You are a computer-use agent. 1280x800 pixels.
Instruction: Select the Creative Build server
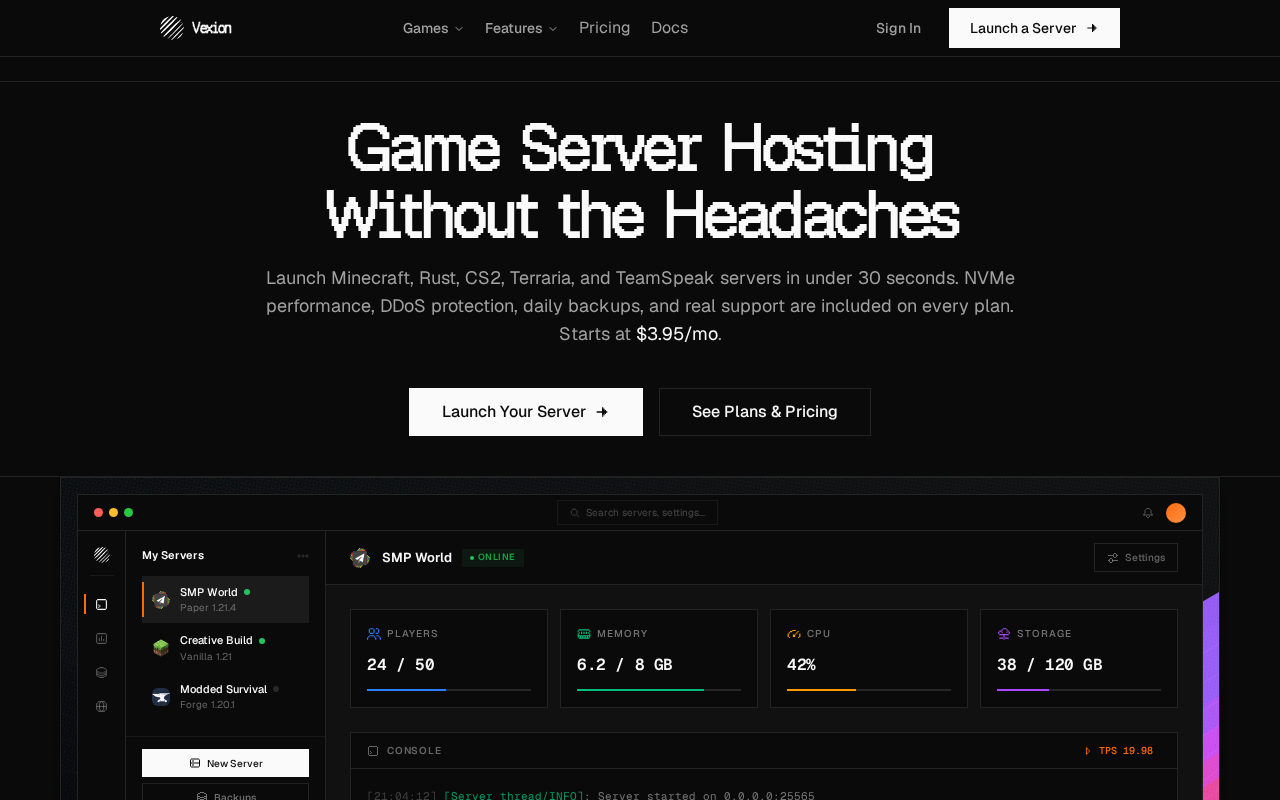(x=225, y=648)
